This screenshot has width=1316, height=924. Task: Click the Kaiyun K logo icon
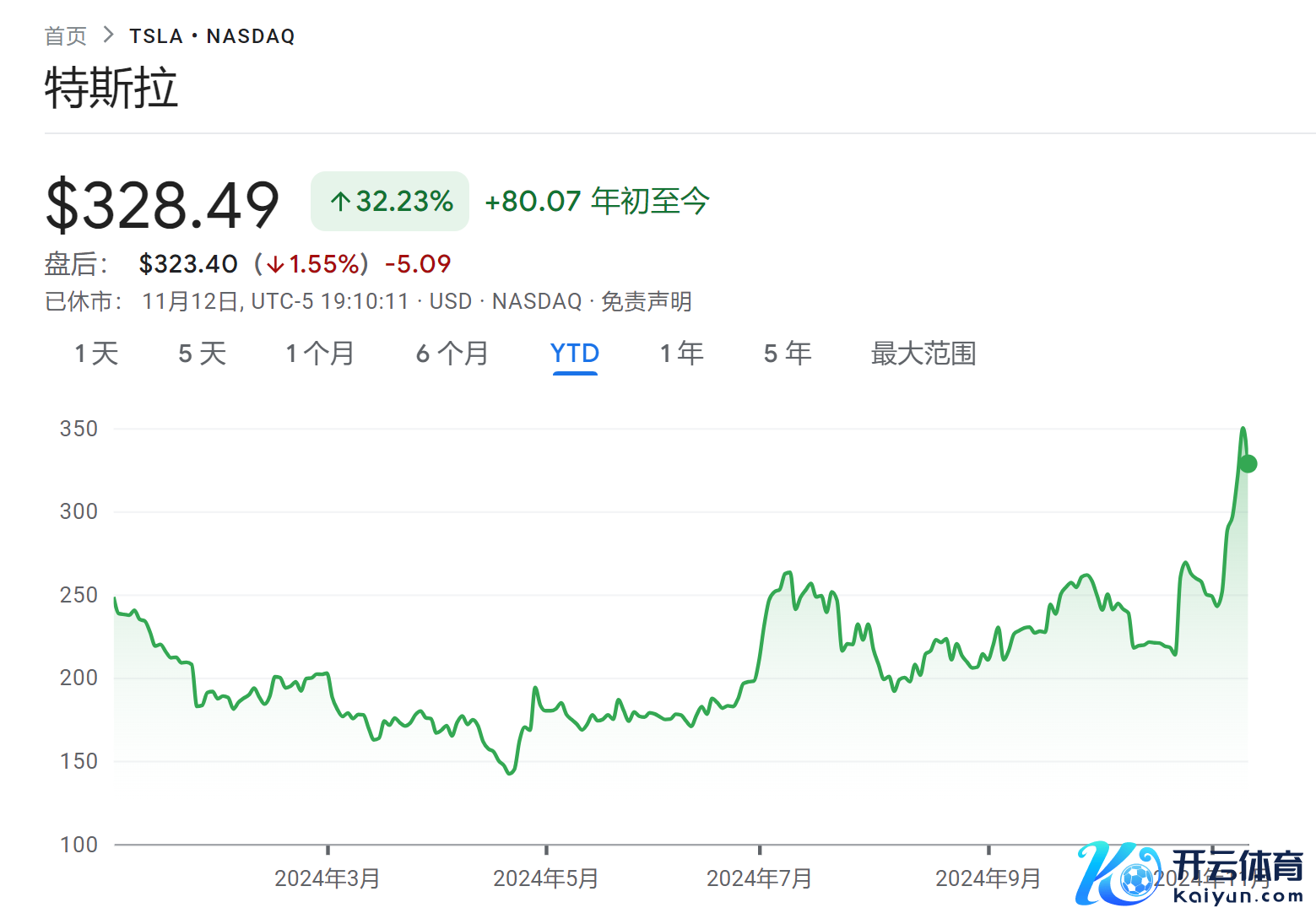[1114, 874]
